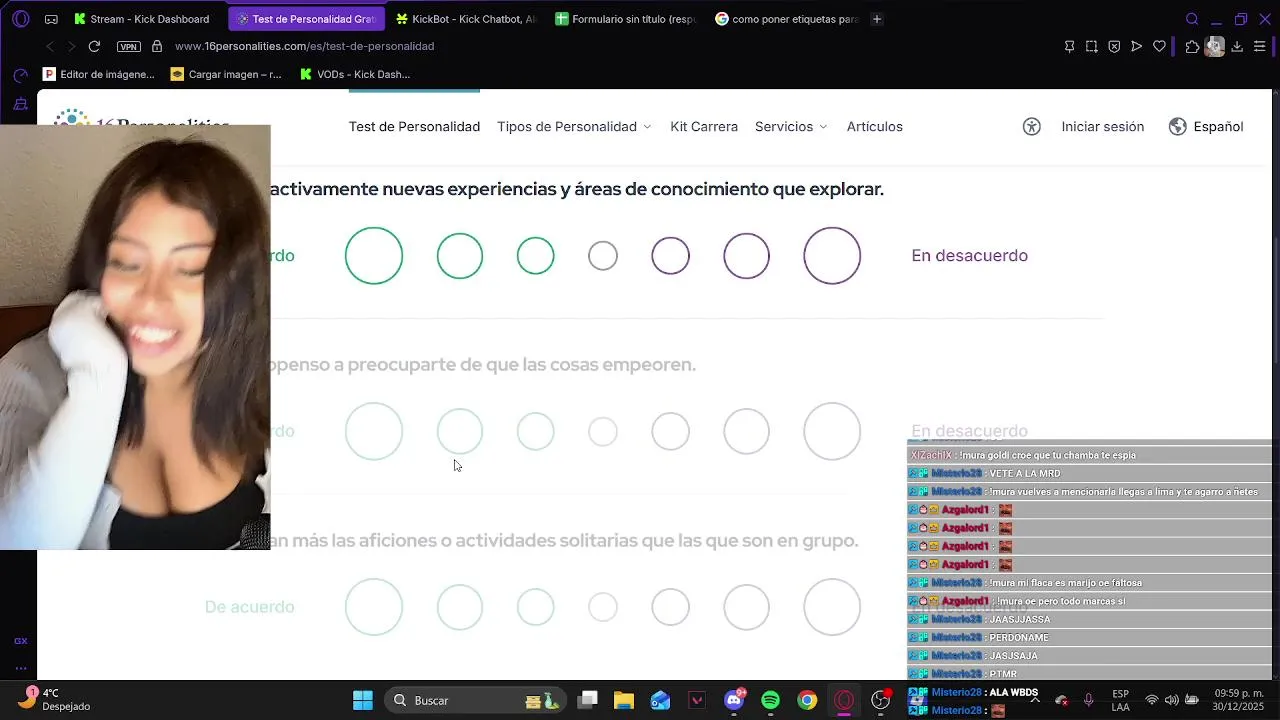This screenshot has width=1280, height=720.
Task: Open Google Chrome from the taskbar
Action: pyautogui.click(x=807, y=700)
